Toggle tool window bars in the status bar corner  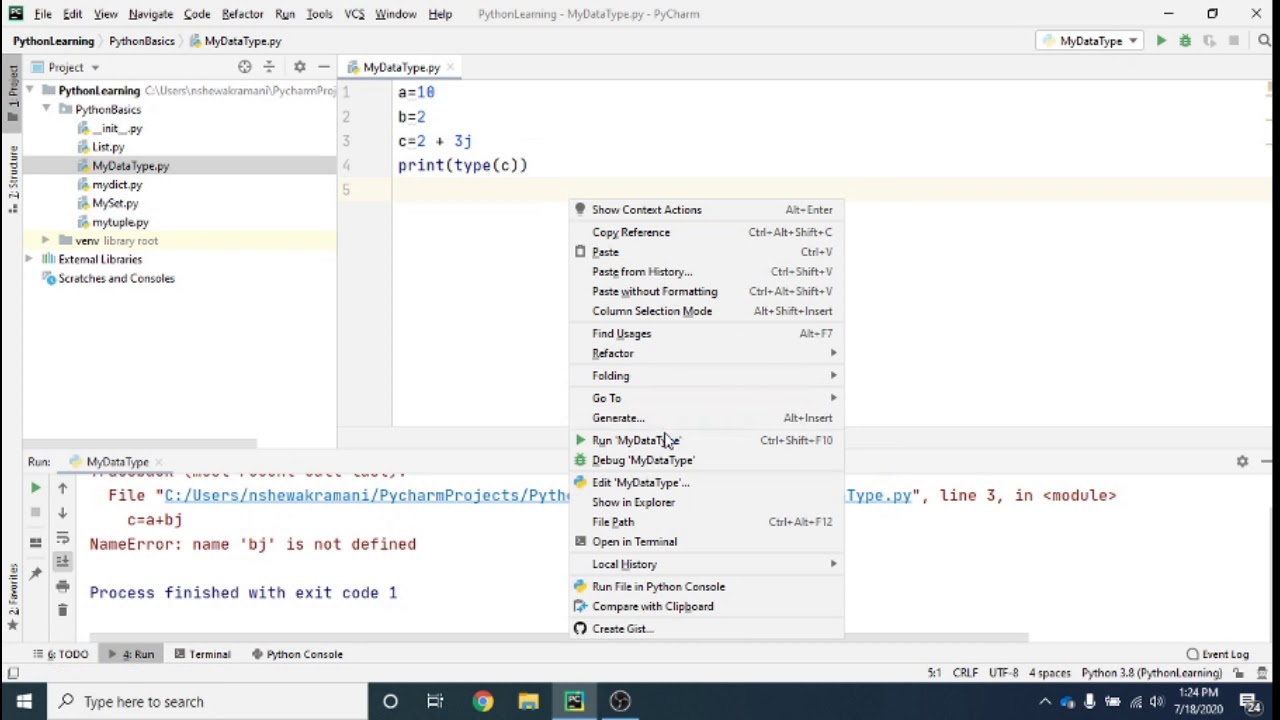click(x=12, y=674)
